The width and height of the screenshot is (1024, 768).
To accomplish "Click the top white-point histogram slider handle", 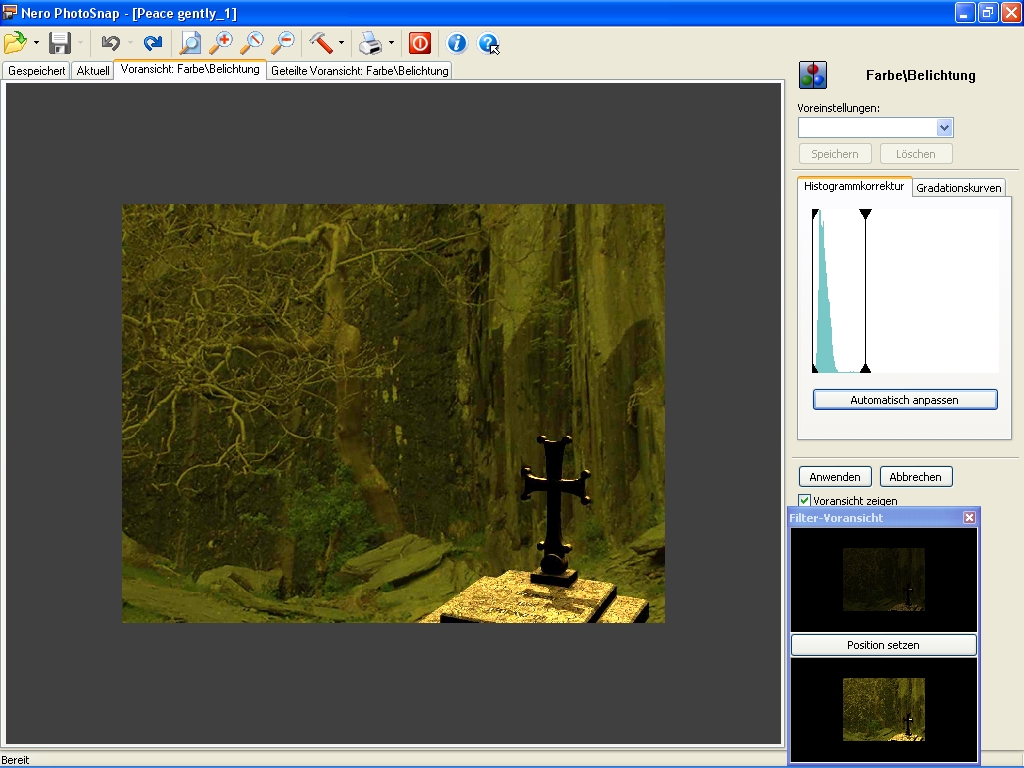I will [x=866, y=214].
